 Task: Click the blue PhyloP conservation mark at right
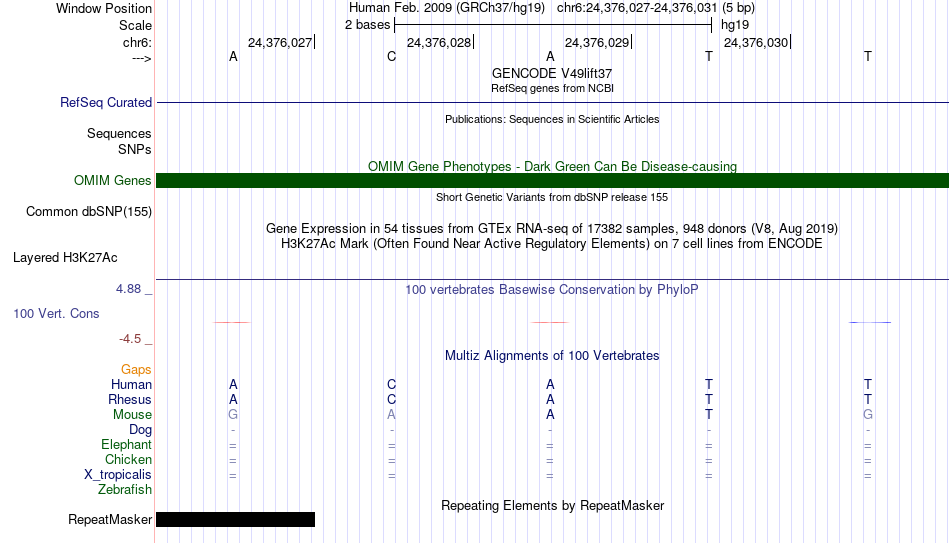(x=870, y=322)
